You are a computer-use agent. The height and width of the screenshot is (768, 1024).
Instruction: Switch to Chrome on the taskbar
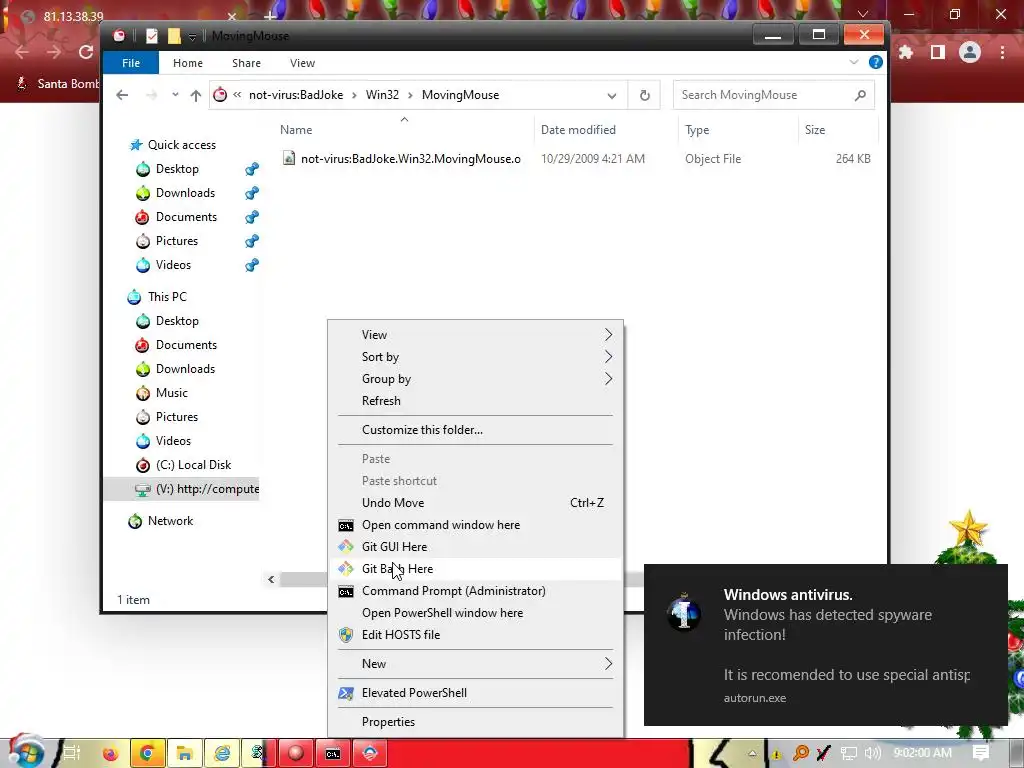(147, 754)
